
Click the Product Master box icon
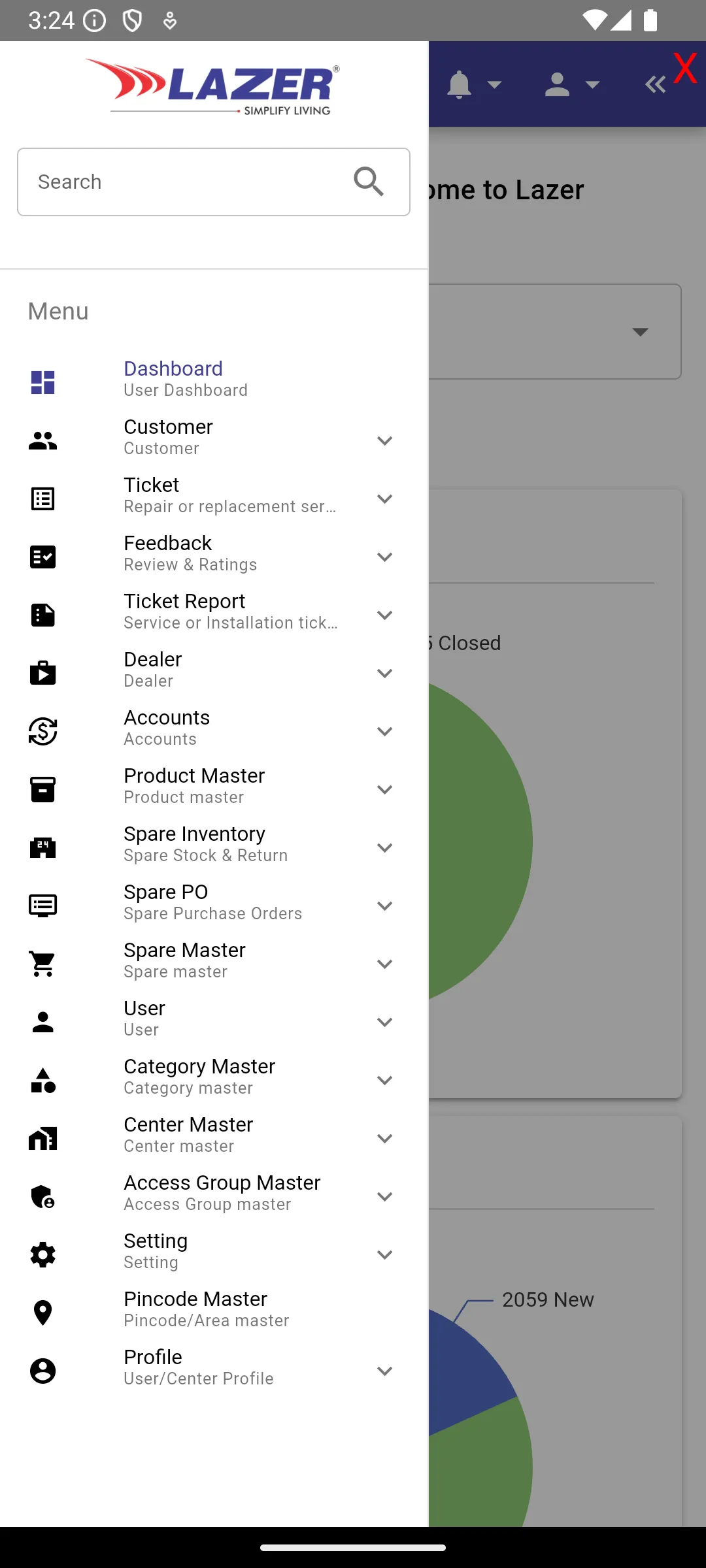(43, 789)
